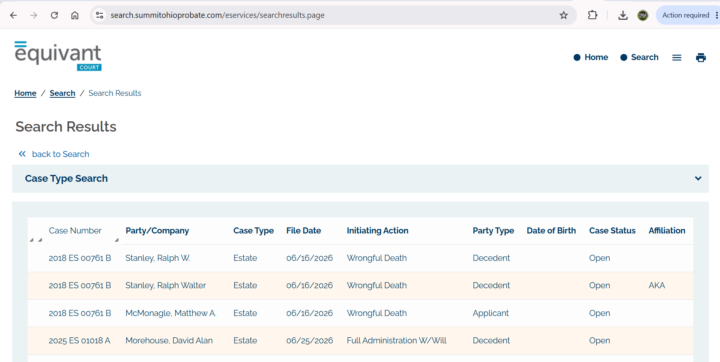Bookmark page with star icon
The width and height of the screenshot is (720, 362).
(x=563, y=15)
